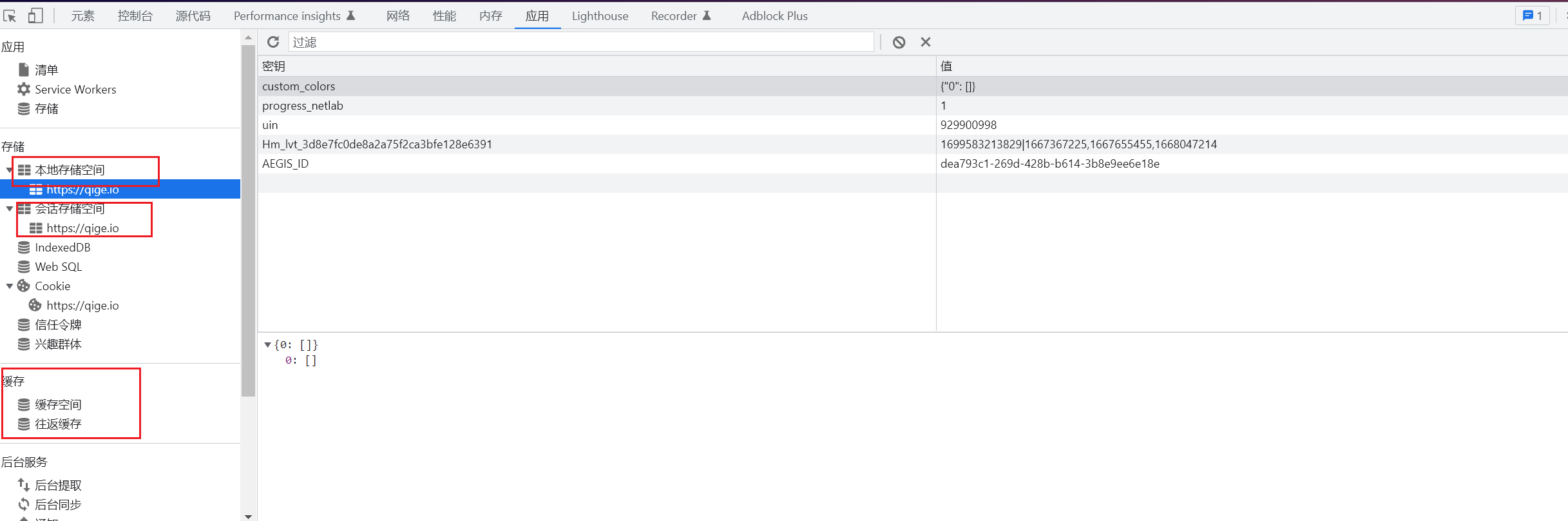Toggle the device toolbar icon

click(x=35, y=15)
